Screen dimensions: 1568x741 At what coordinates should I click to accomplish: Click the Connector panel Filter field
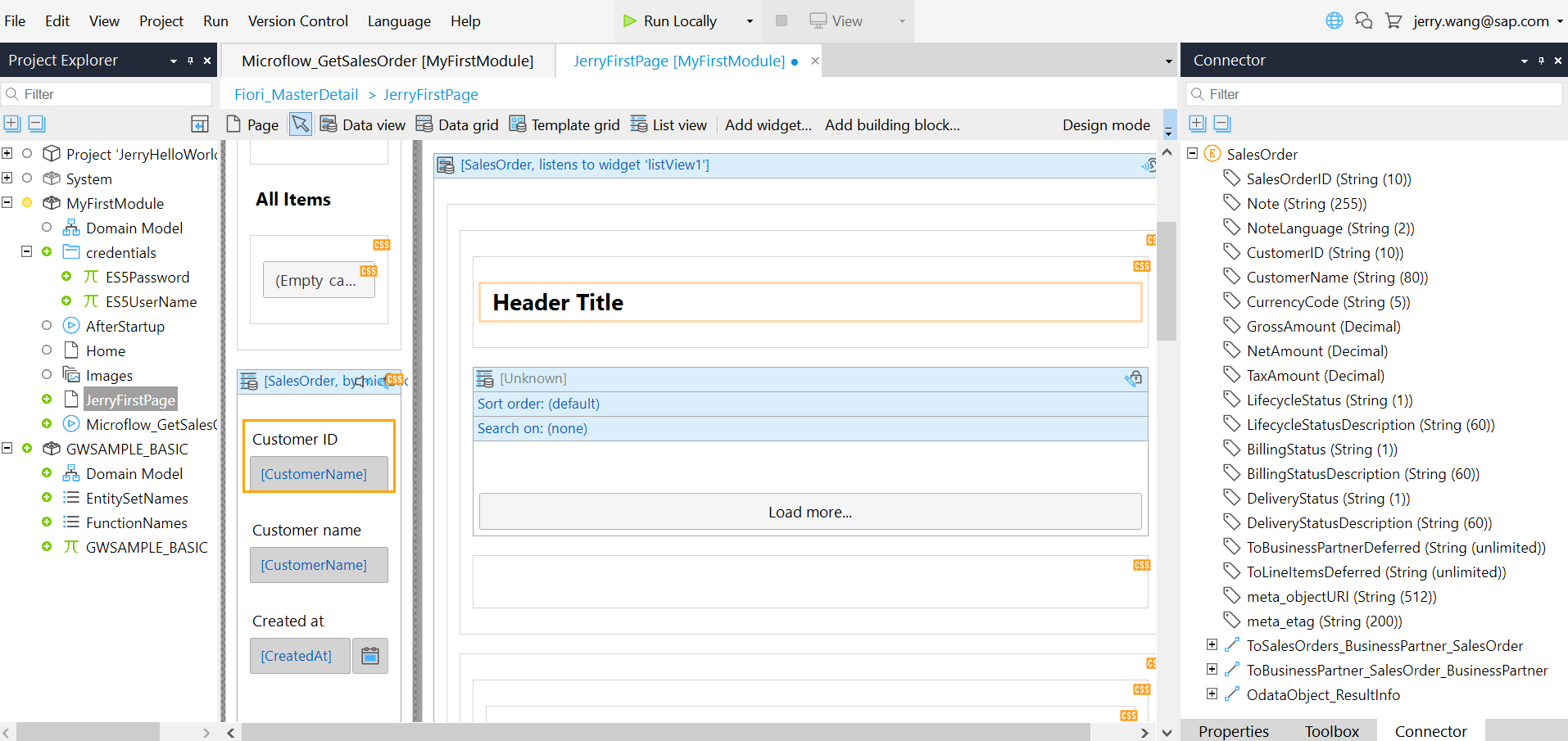point(1374,94)
